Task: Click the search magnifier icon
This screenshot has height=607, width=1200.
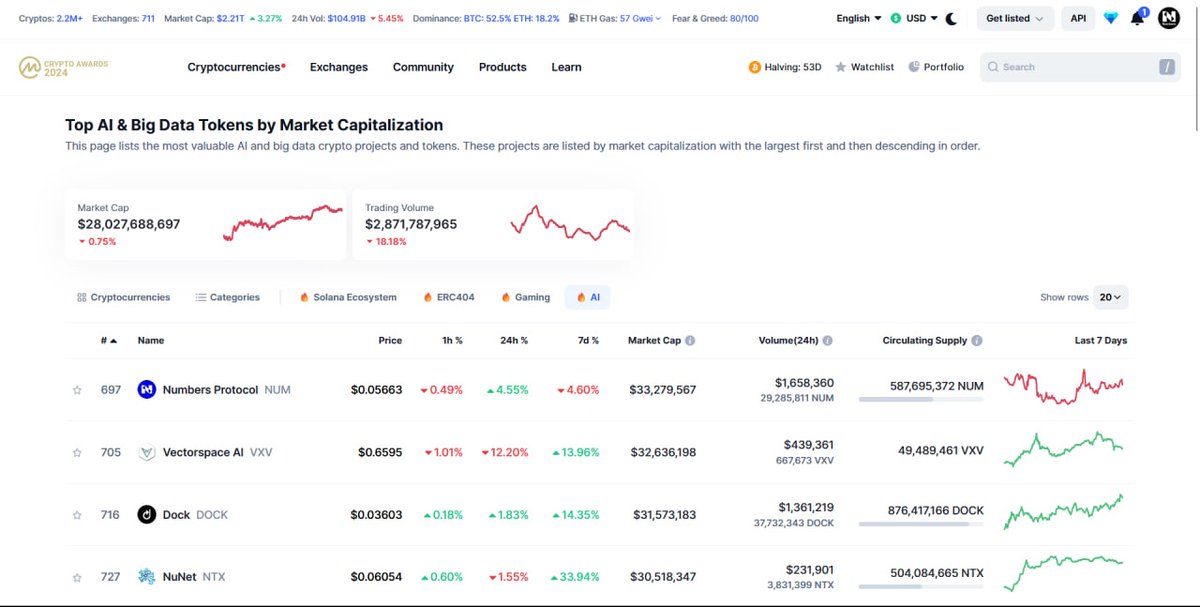Action: point(993,67)
